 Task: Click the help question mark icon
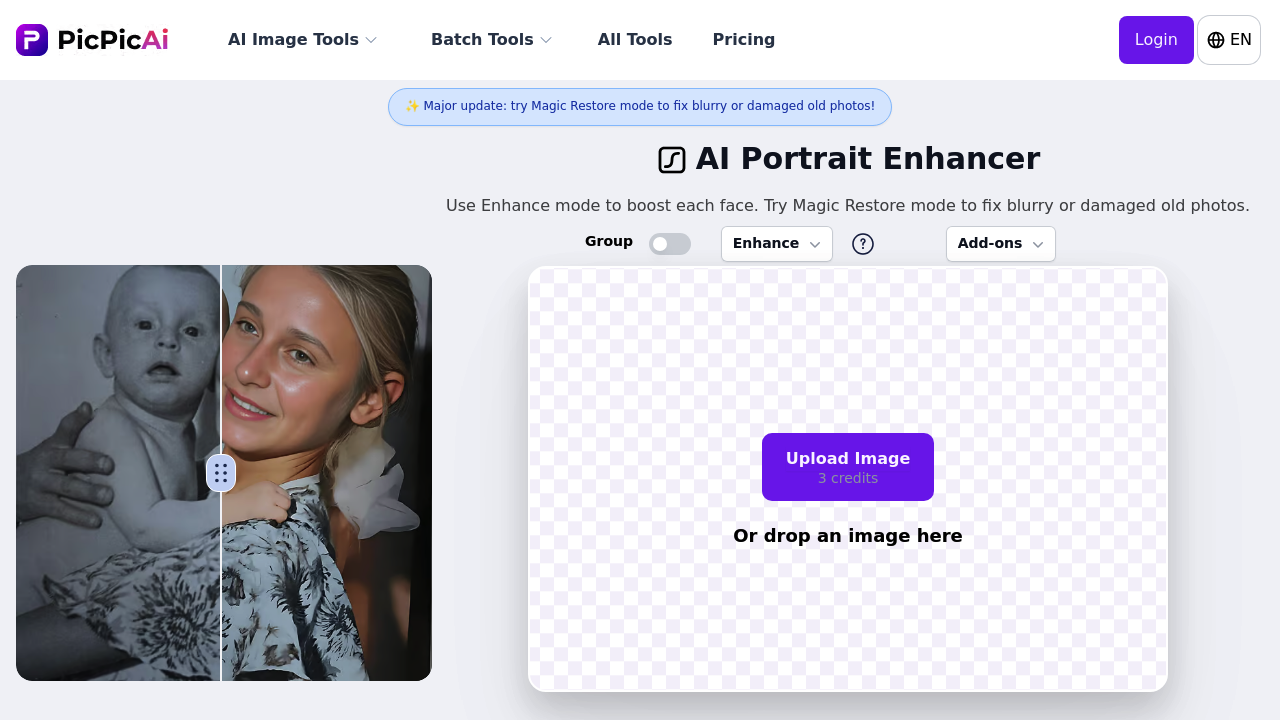862,243
